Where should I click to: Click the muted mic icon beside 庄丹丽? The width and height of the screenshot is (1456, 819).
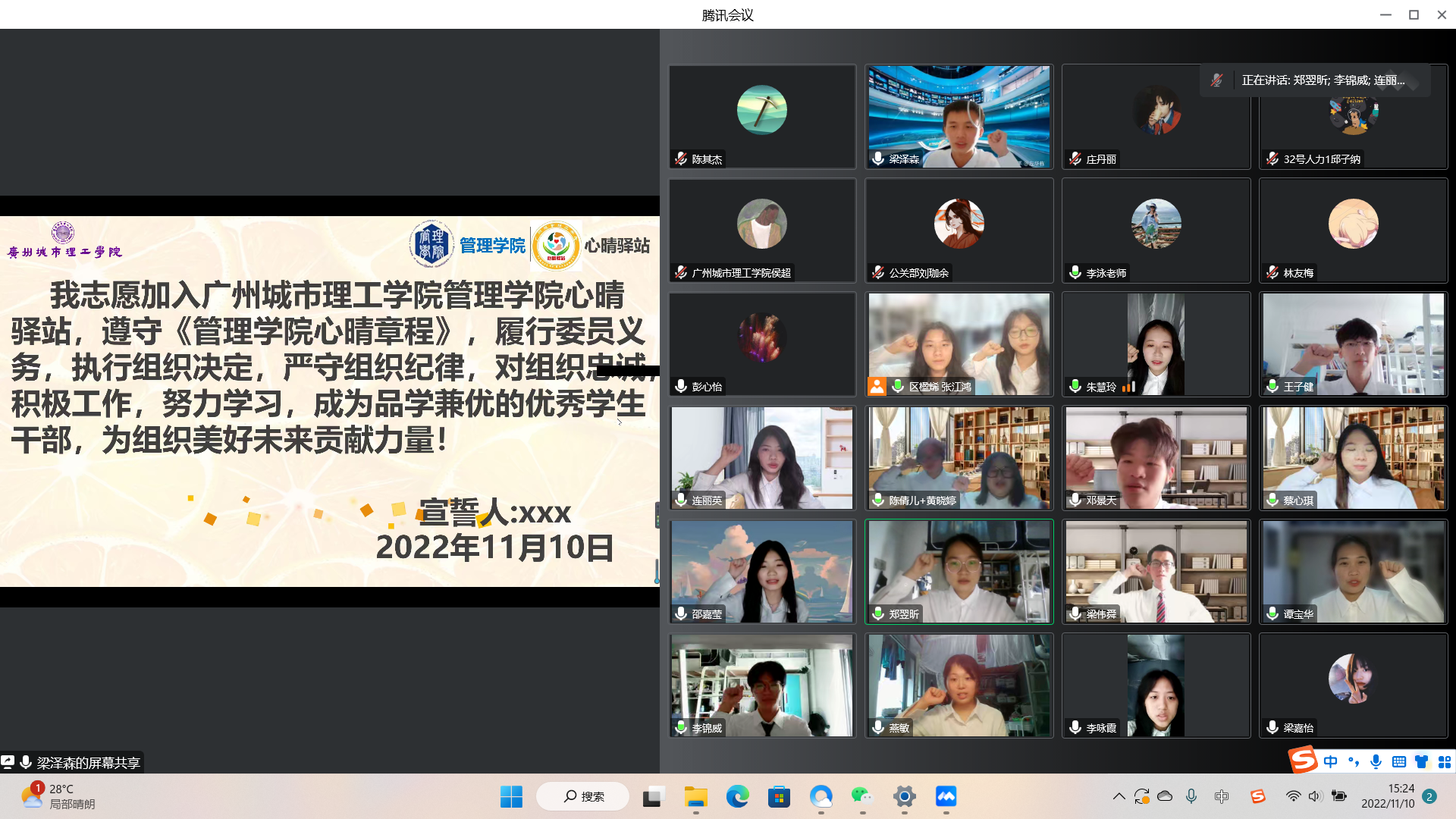1075,158
